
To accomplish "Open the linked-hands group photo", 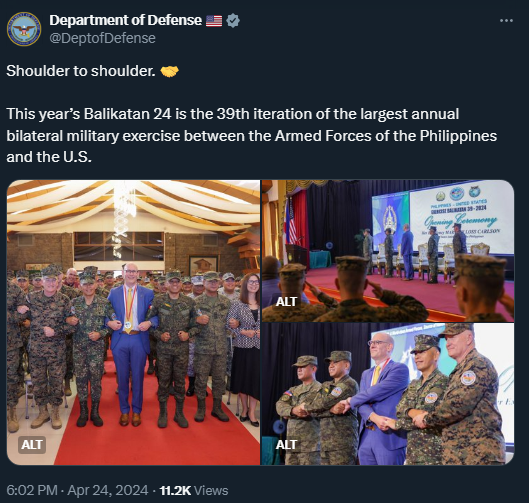I will 388,394.
